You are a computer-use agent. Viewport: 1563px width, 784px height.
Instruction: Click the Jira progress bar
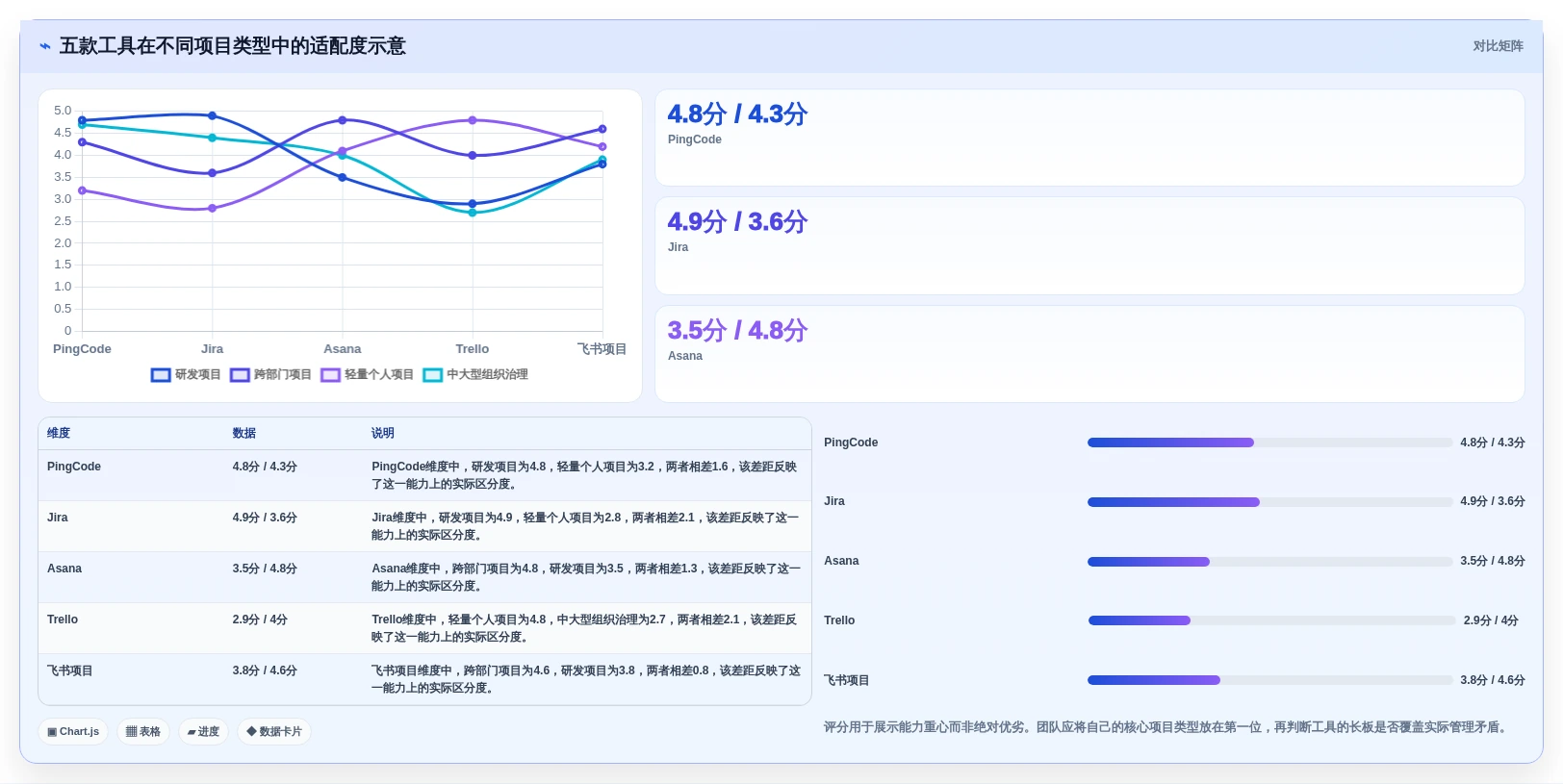click(x=1269, y=502)
